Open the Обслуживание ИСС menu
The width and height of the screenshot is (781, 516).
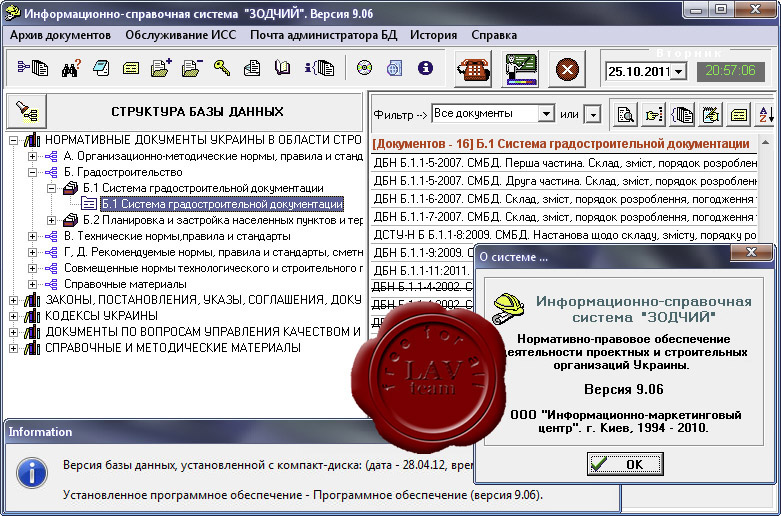(x=180, y=35)
